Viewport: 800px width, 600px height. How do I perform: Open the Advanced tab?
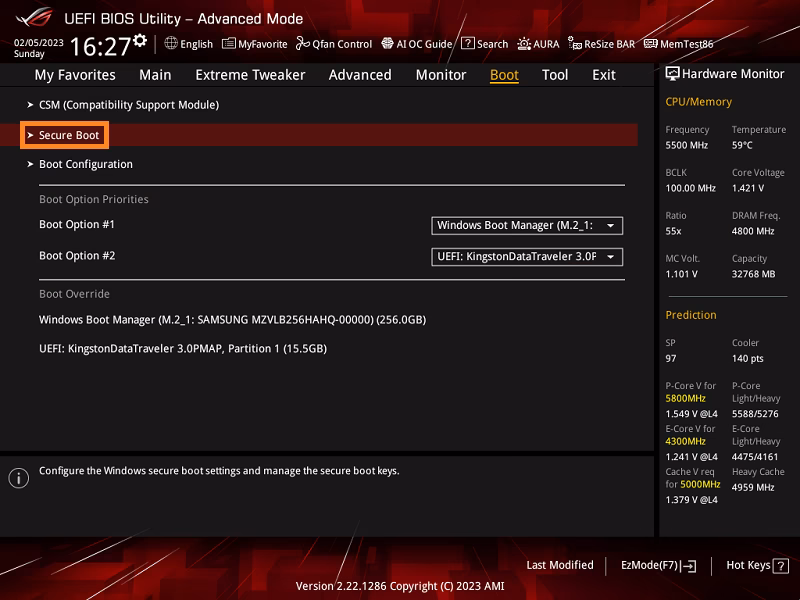pyautogui.click(x=360, y=75)
